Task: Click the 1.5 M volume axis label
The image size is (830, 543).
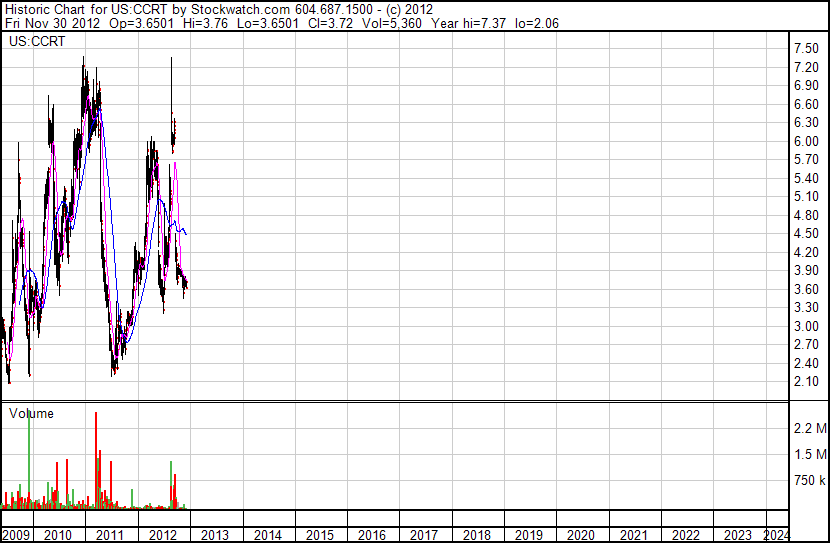Action: pos(810,454)
